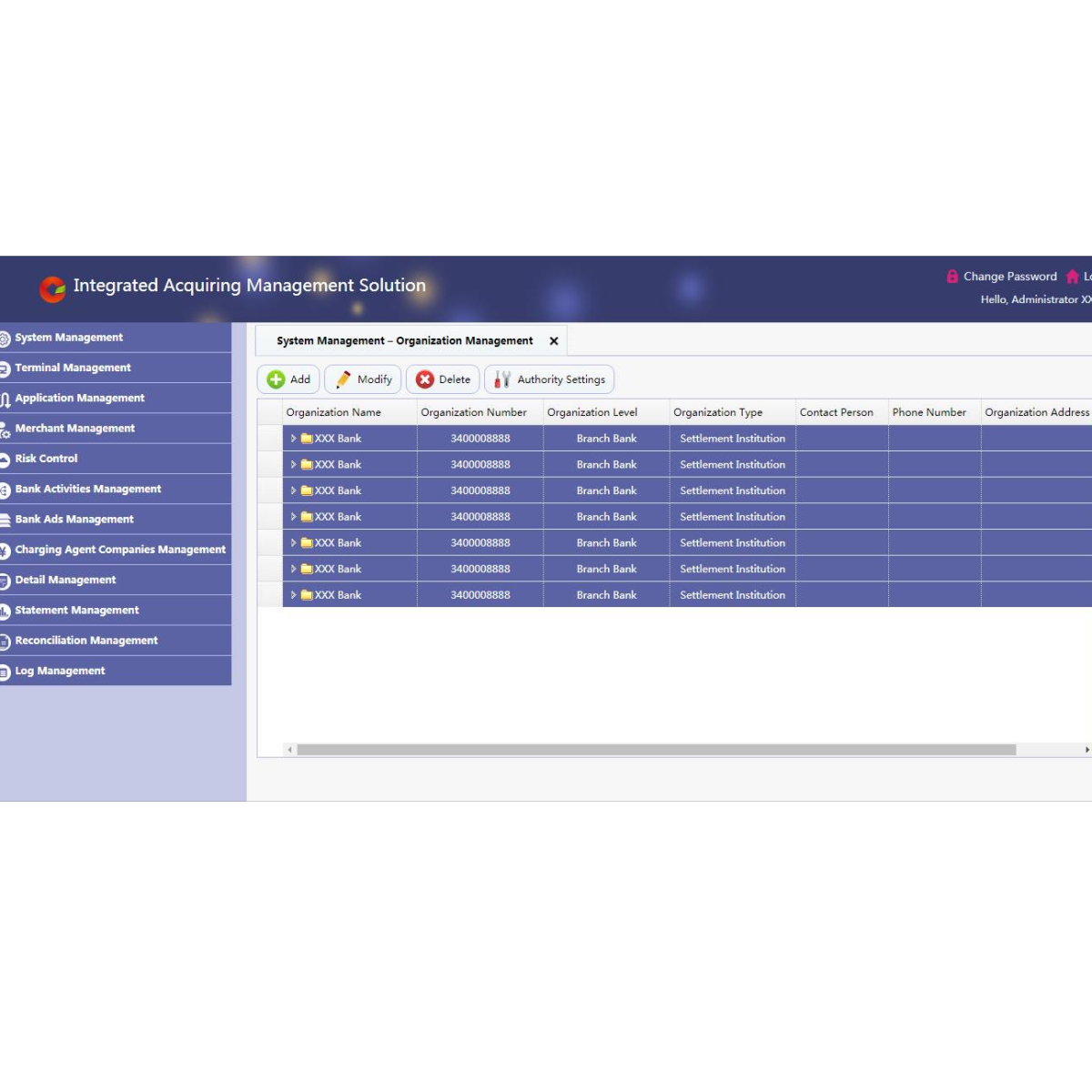Click the pencil Modify icon
The width and height of the screenshot is (1092, 1092).
coord(343,379)
